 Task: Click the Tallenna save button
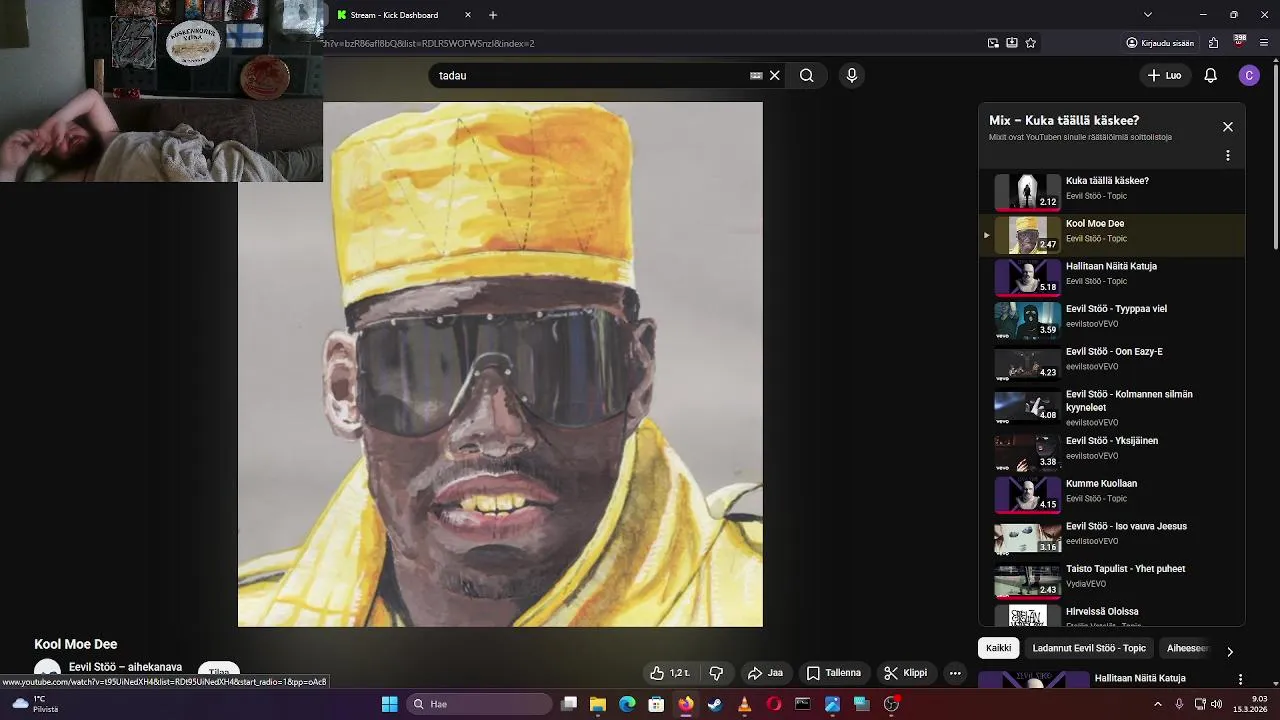[x=834, y=673]
